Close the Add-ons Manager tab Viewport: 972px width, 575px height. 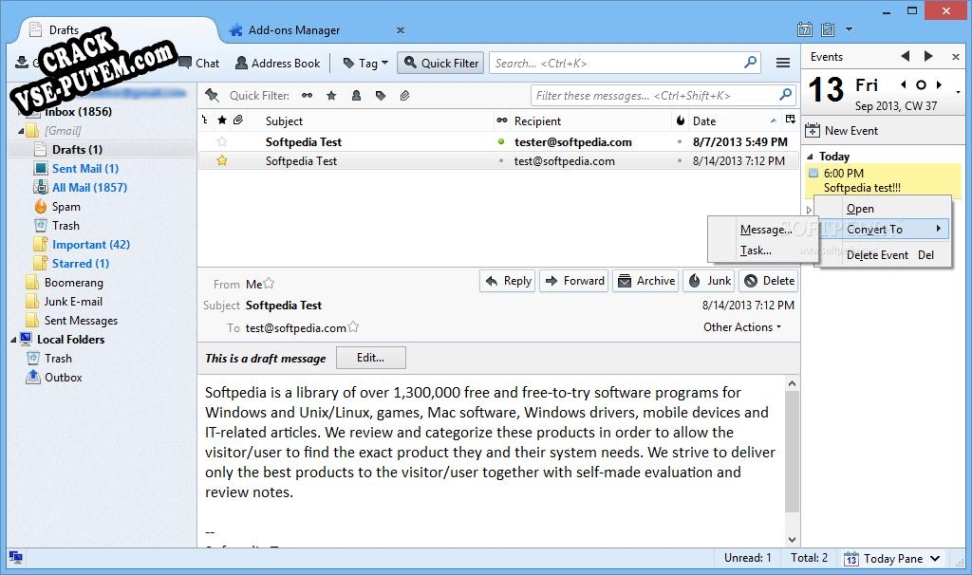[x=400, y=30]
